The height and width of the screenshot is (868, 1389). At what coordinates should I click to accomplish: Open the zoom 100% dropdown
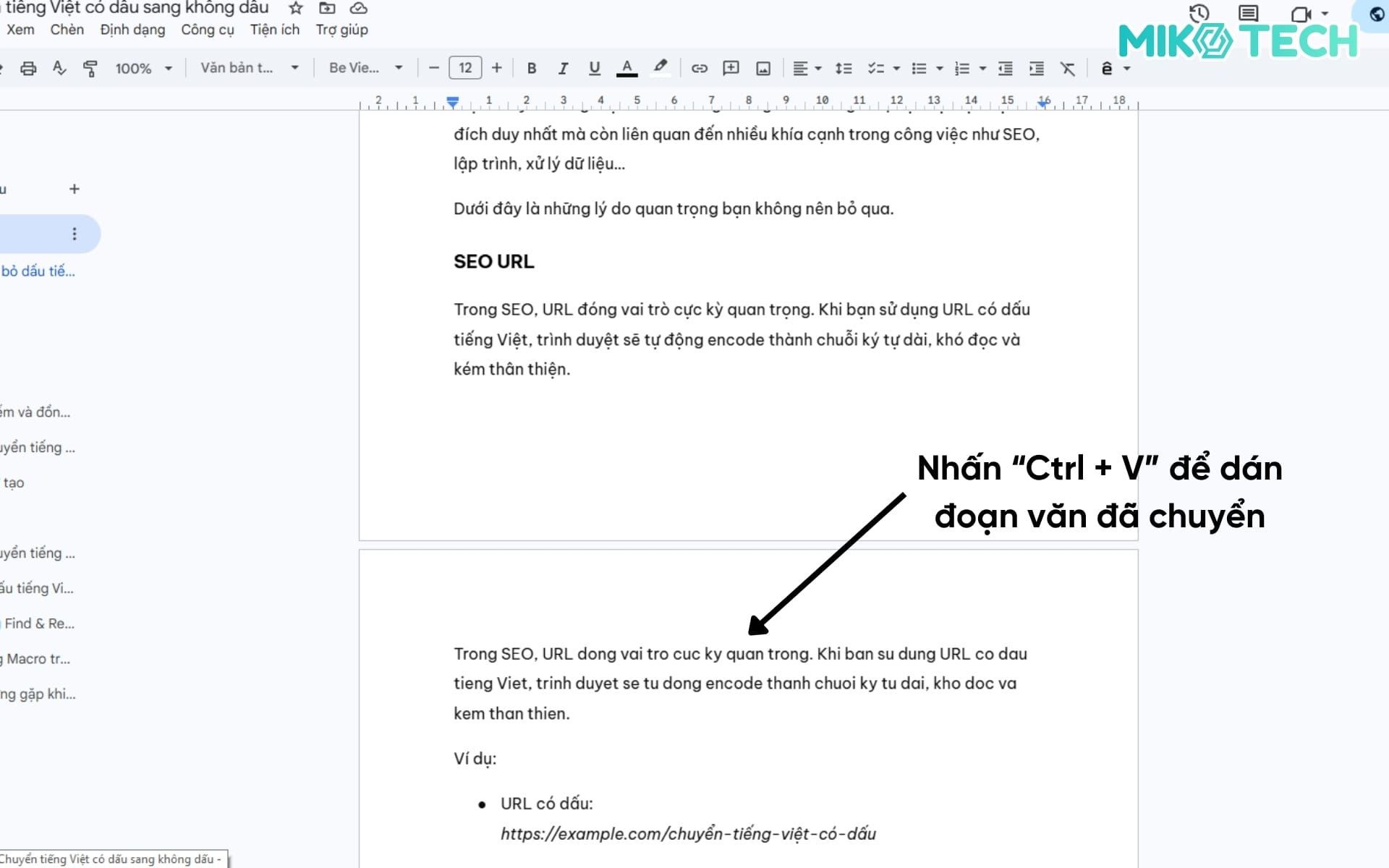(144, 68)
